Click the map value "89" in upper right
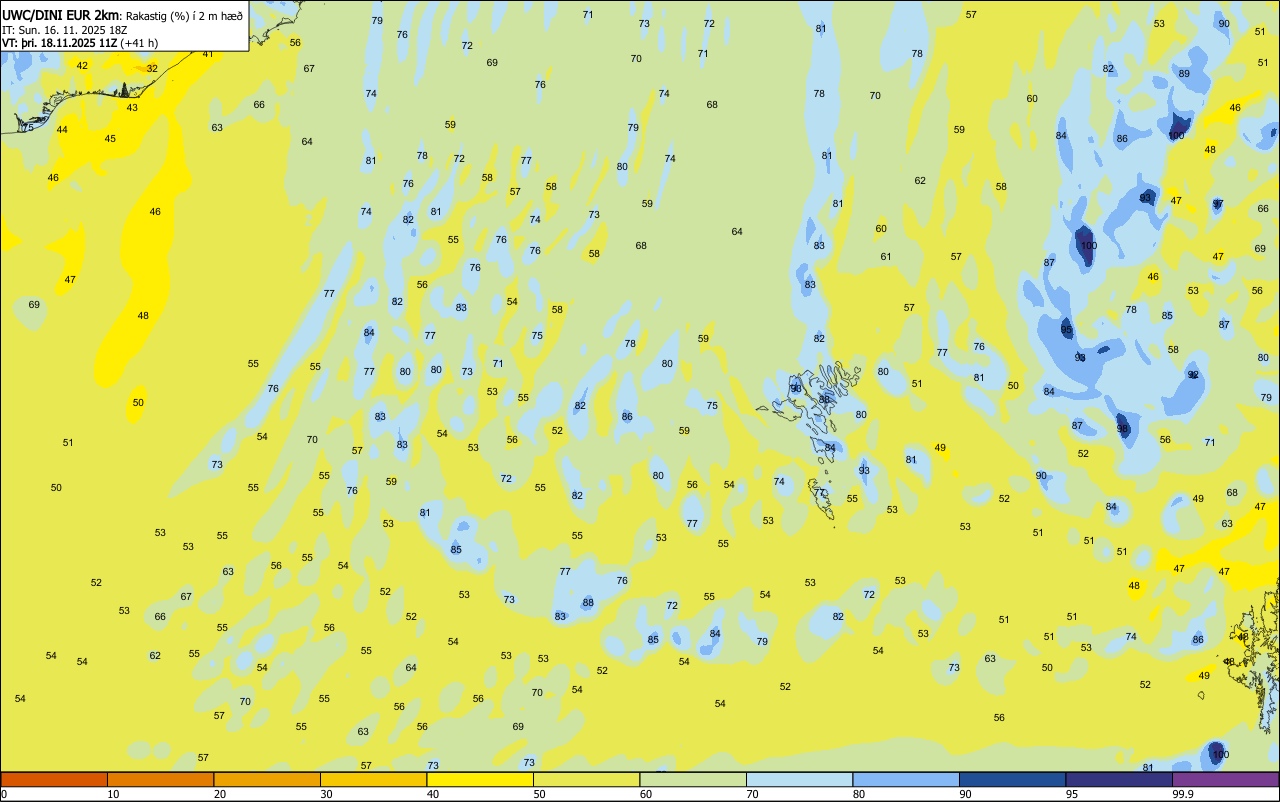 [x=1184, y=74]
